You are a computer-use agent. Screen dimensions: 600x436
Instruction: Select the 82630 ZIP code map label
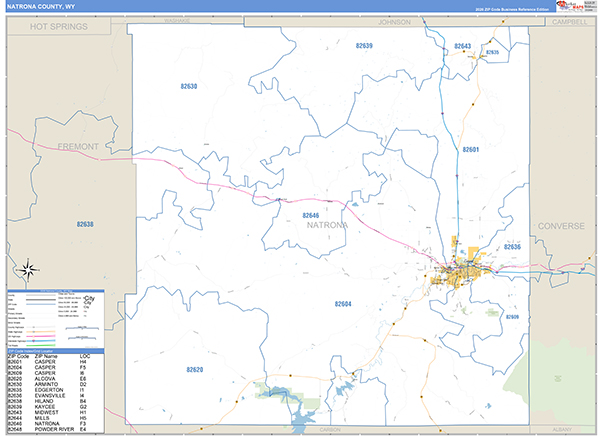188,86
